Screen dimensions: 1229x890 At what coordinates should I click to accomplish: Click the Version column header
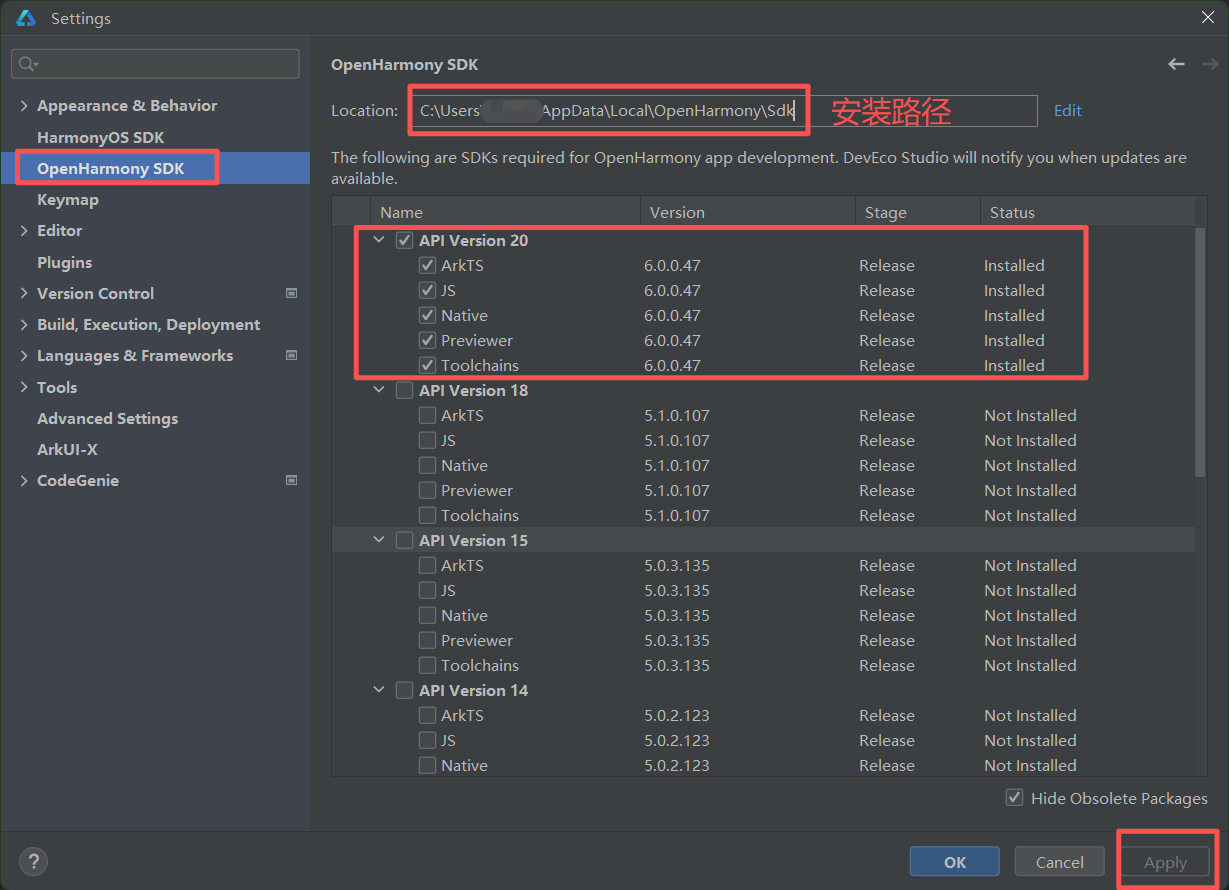[747, 212]
